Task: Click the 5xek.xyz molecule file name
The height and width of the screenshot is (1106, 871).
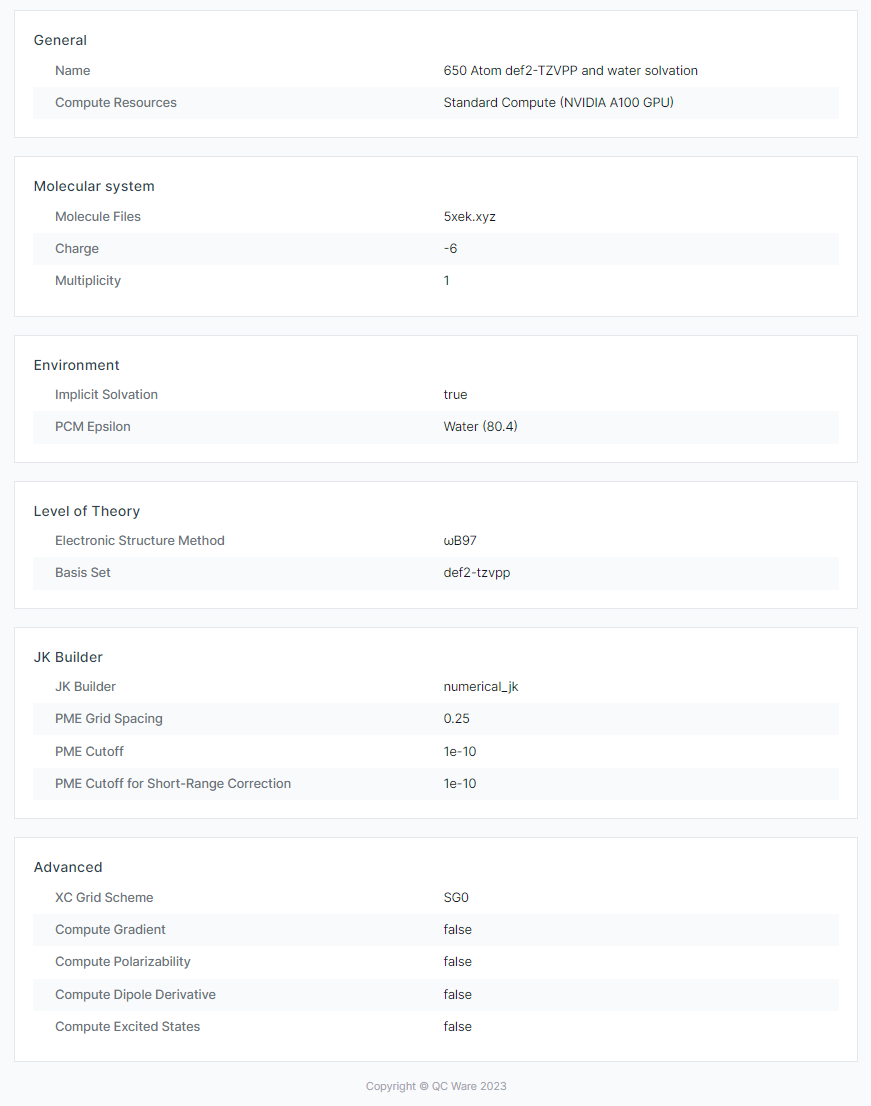Action: [x=469, y=217]
